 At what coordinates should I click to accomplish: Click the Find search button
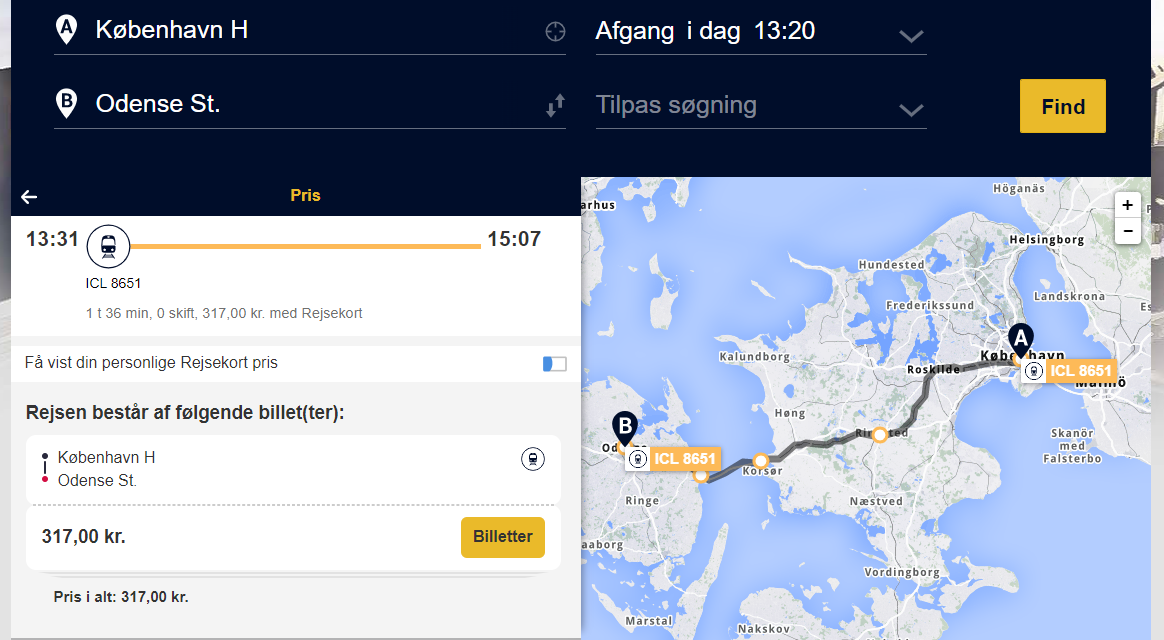1062,106
